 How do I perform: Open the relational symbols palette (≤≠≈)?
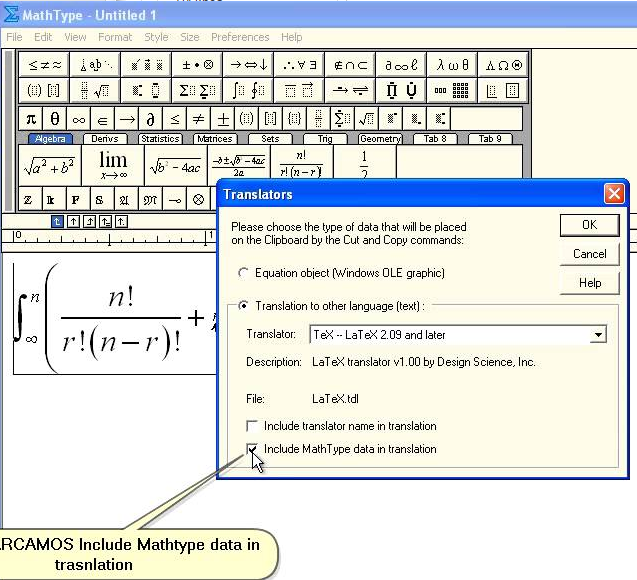click(x=44, y=65)
